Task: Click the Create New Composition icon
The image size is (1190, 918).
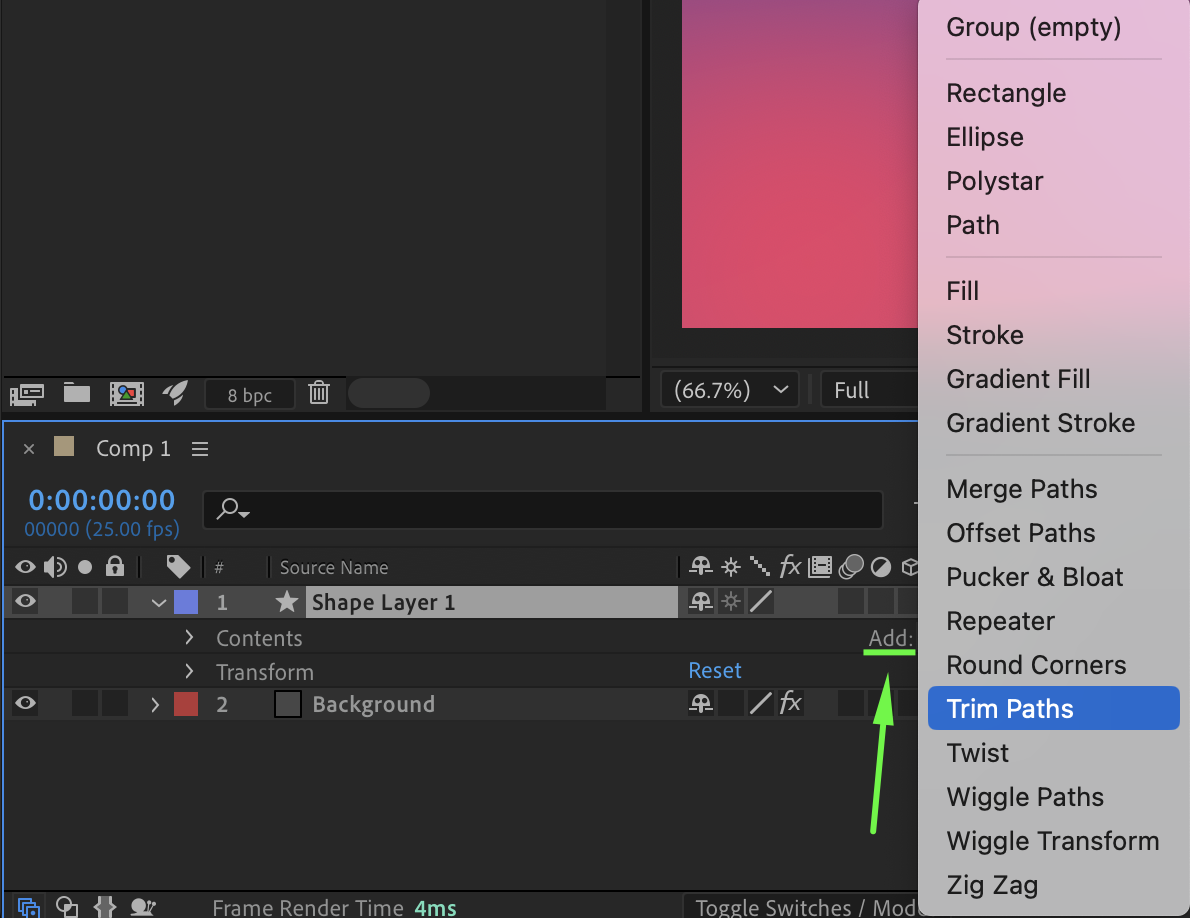Action: 127,393
